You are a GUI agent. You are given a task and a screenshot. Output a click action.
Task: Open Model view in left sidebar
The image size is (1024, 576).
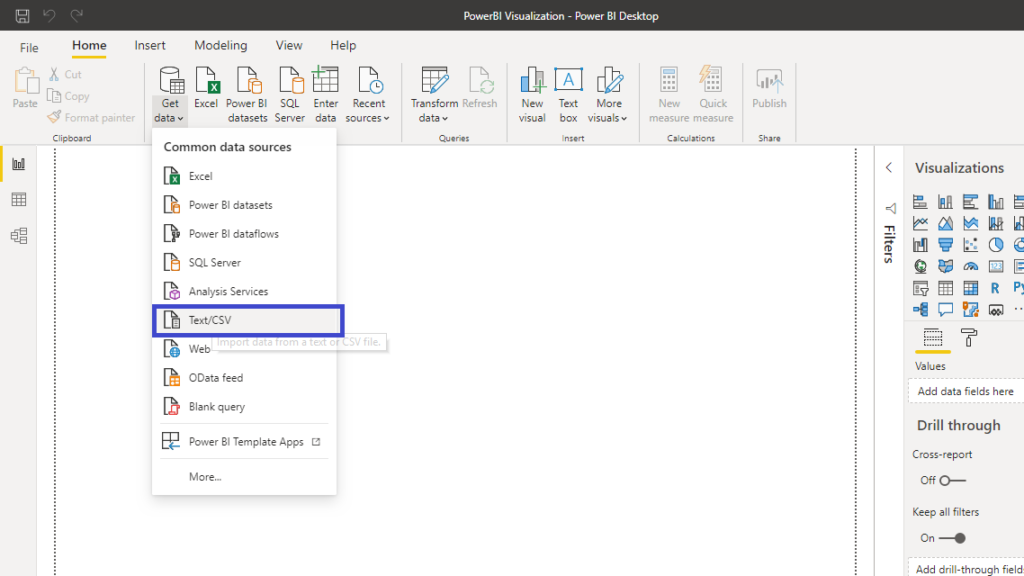click(18, 236)
